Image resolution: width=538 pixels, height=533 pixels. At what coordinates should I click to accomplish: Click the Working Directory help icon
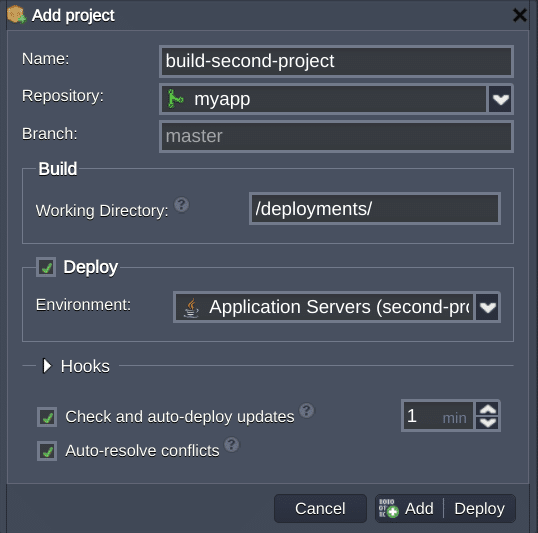point(181,205)
